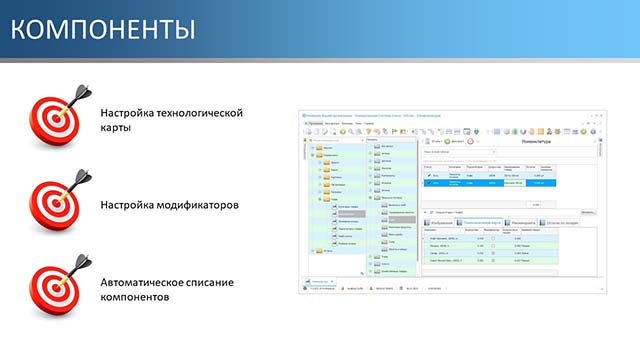Click the blue down-arrow shield toolbar icon

[x=476, y=131]
